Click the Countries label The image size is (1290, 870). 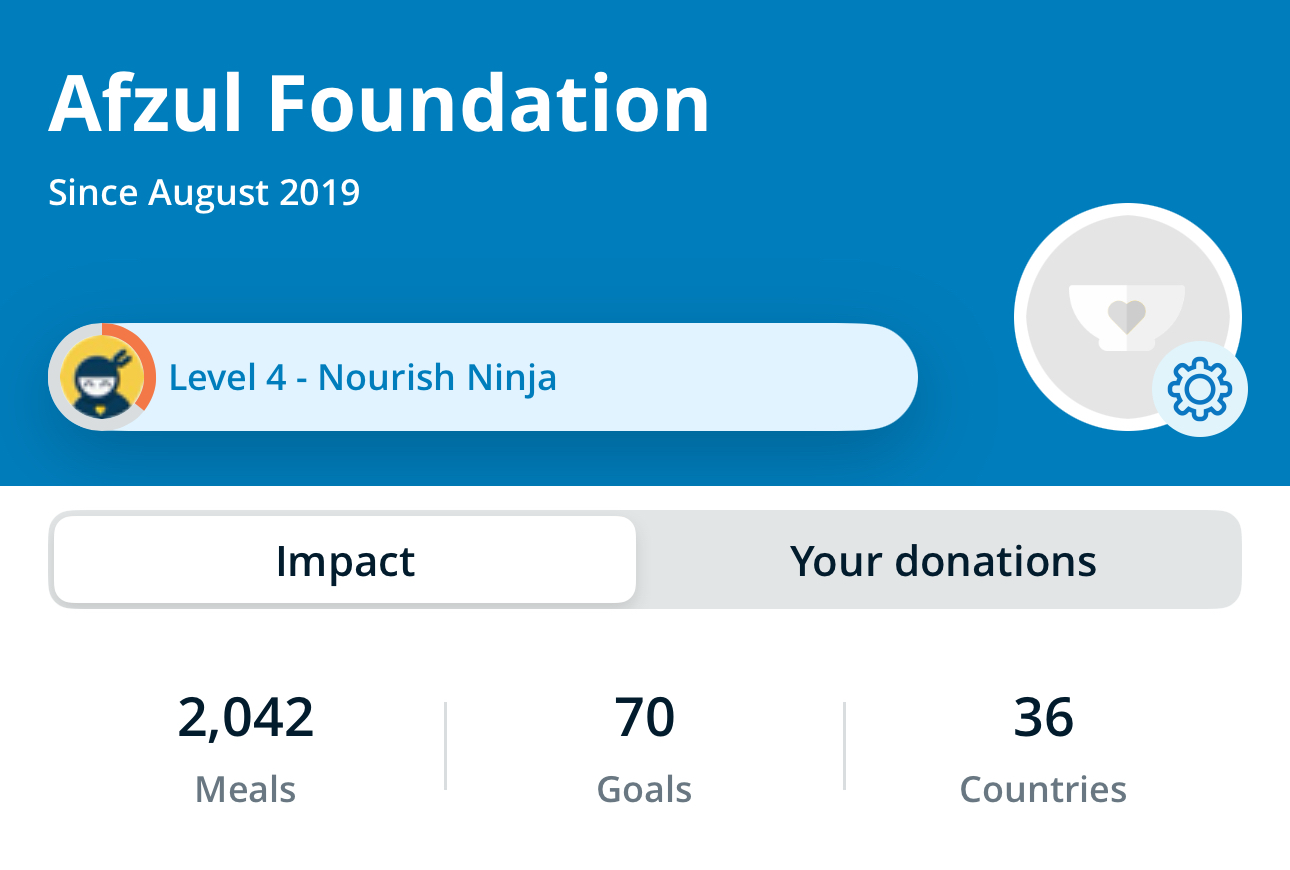point(1044,789)
